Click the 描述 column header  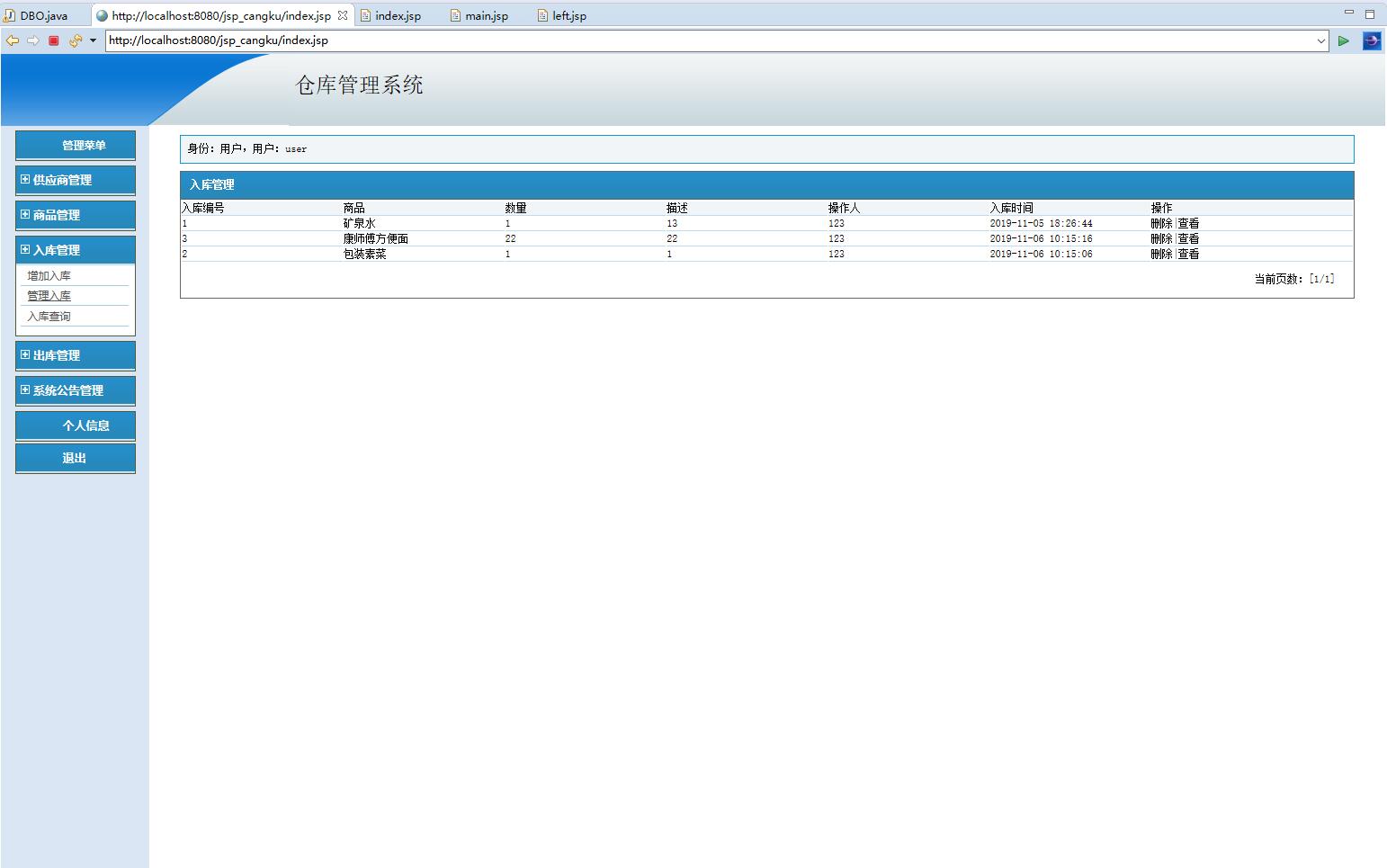coord(677,208)
